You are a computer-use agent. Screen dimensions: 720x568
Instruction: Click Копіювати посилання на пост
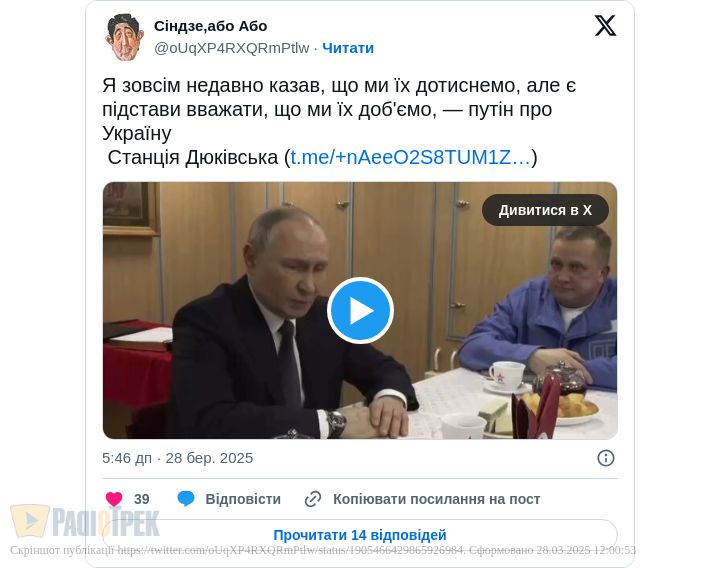pos(436,499)
